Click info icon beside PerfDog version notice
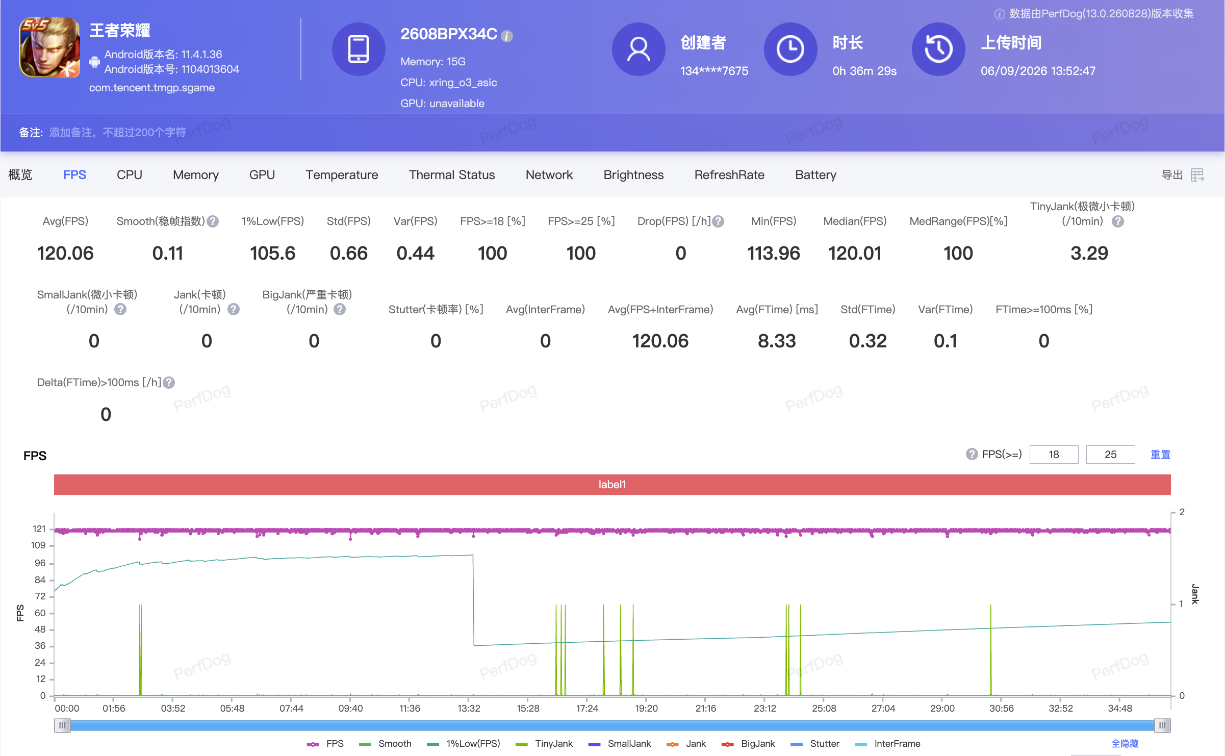 999,14
